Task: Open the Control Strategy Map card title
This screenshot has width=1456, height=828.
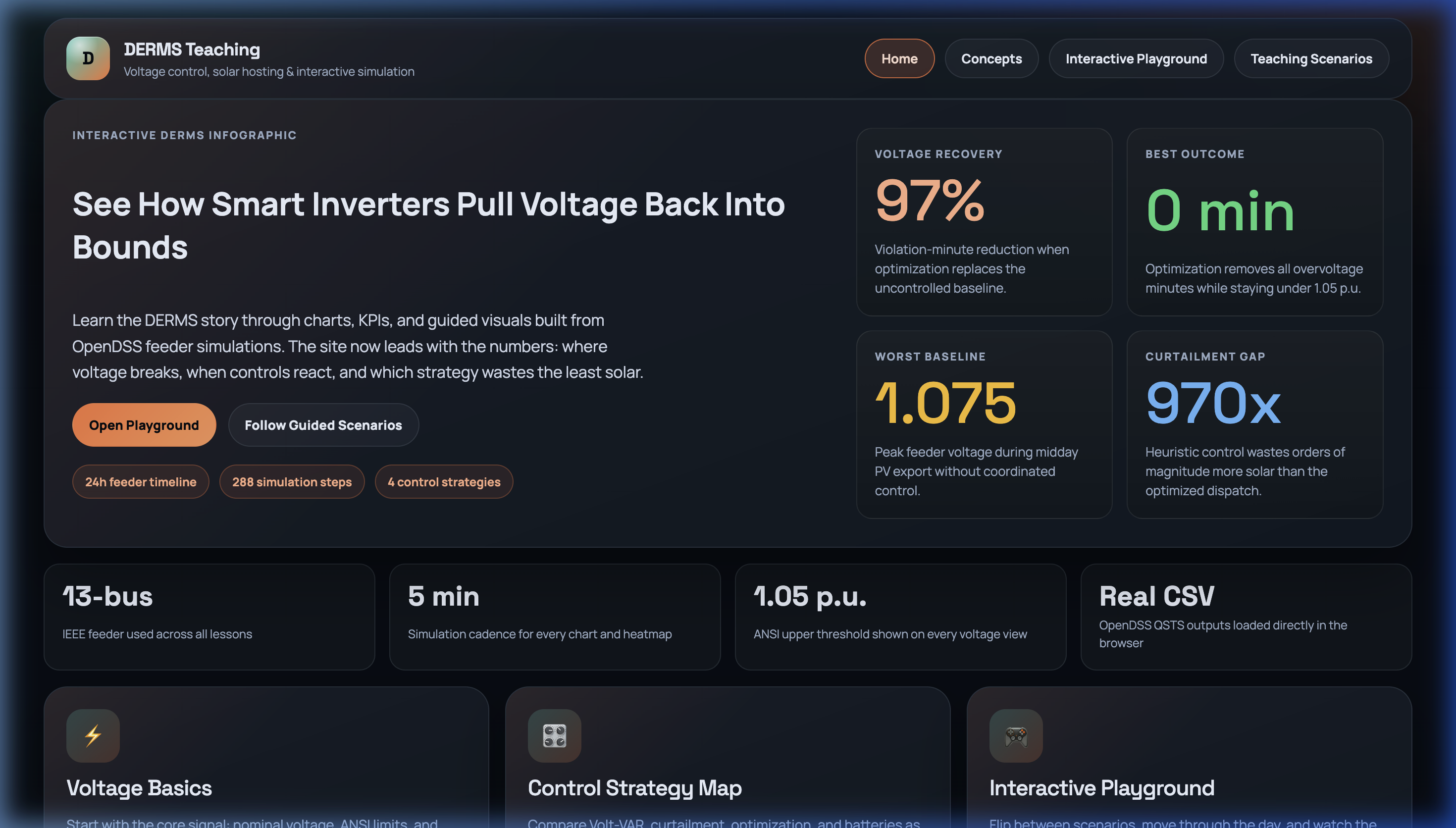Action: pyautogui.click(x=634, y=787)
